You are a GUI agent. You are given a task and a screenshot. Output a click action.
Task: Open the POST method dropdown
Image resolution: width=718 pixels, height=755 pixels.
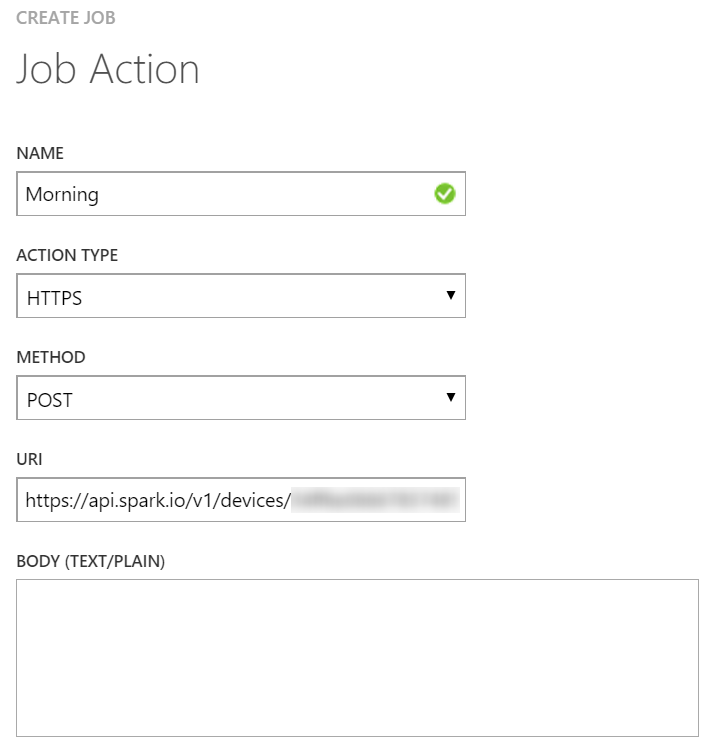tap(241, 398)
